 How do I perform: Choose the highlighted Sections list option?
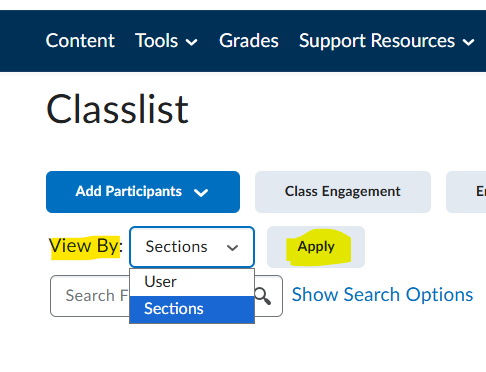tap(192, 309)
